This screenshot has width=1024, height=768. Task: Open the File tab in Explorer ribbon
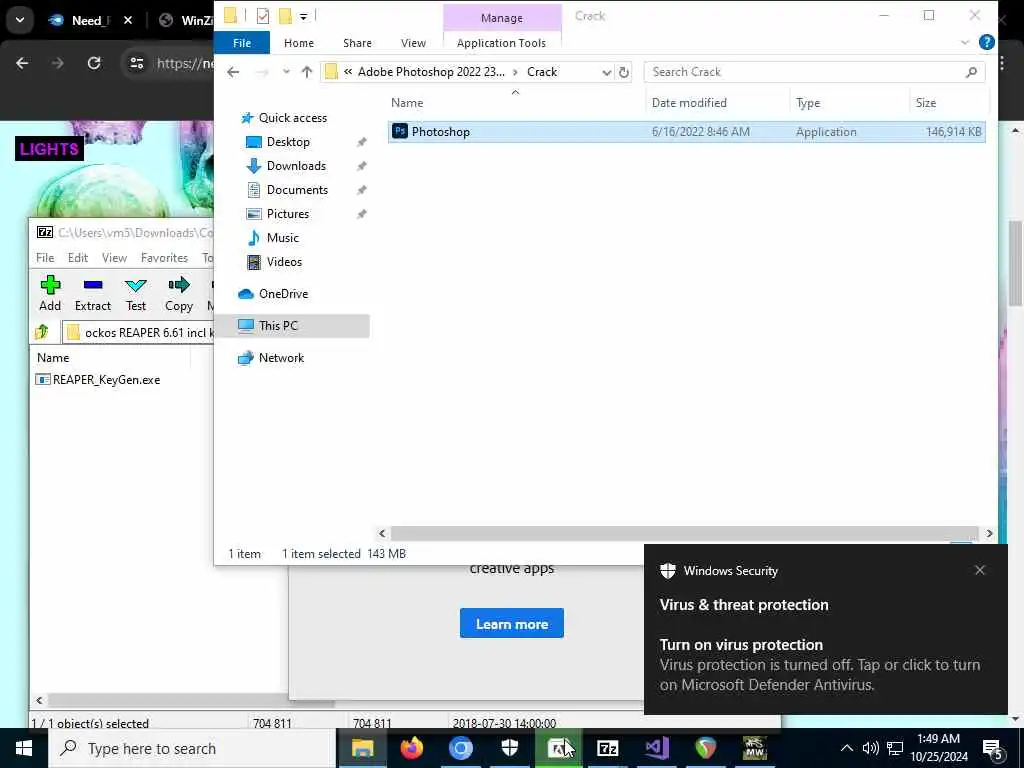242,43
